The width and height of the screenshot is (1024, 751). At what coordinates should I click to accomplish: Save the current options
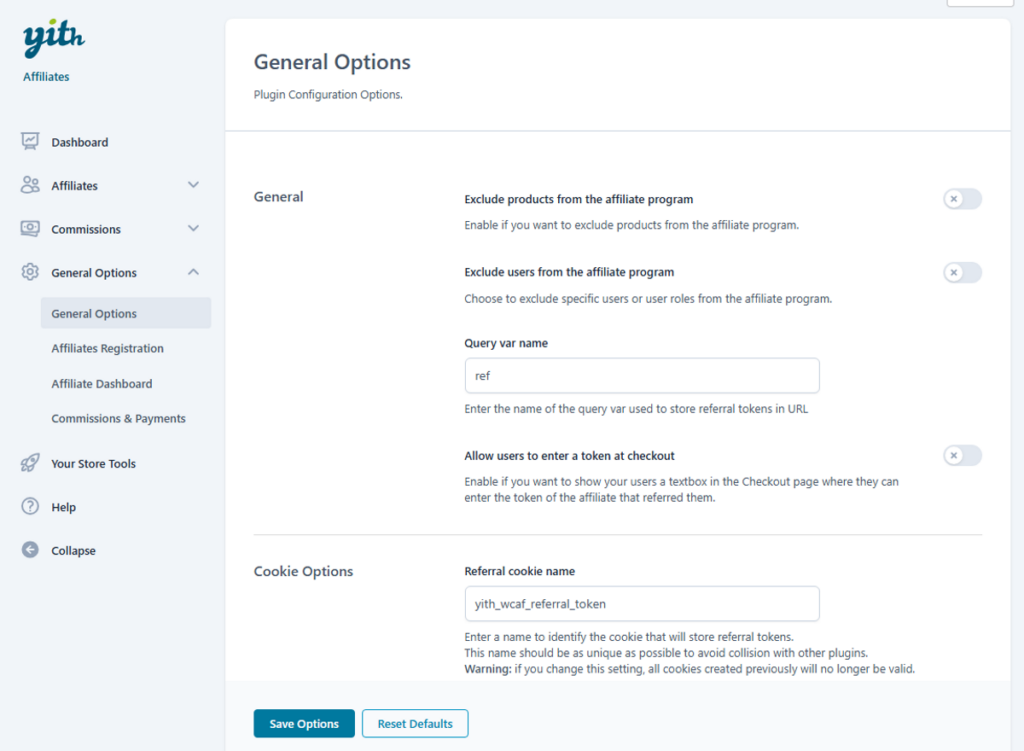(x=303, y=723)
